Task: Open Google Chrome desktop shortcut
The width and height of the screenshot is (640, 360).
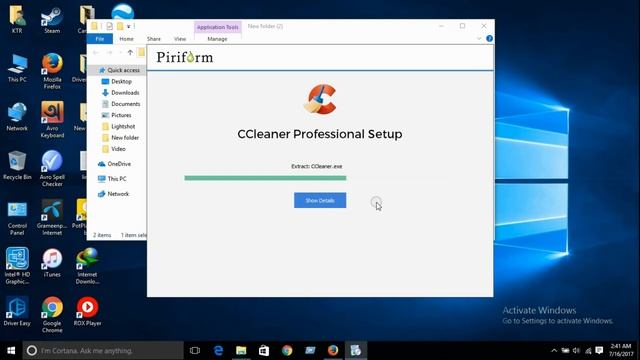Action: [52, 315]
